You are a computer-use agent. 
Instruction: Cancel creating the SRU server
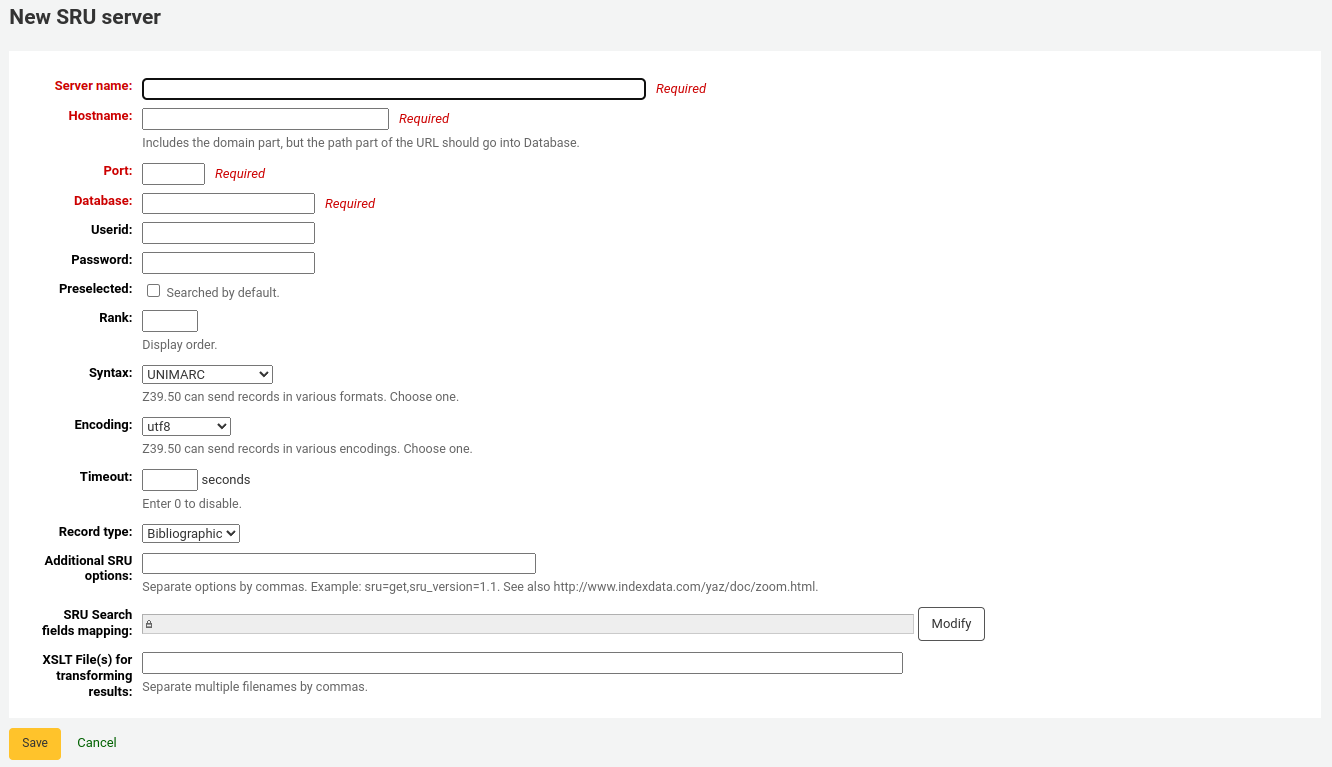97,743
